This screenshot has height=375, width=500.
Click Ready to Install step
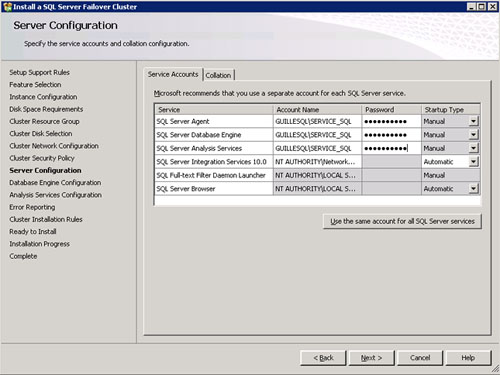tap(33, 232)
